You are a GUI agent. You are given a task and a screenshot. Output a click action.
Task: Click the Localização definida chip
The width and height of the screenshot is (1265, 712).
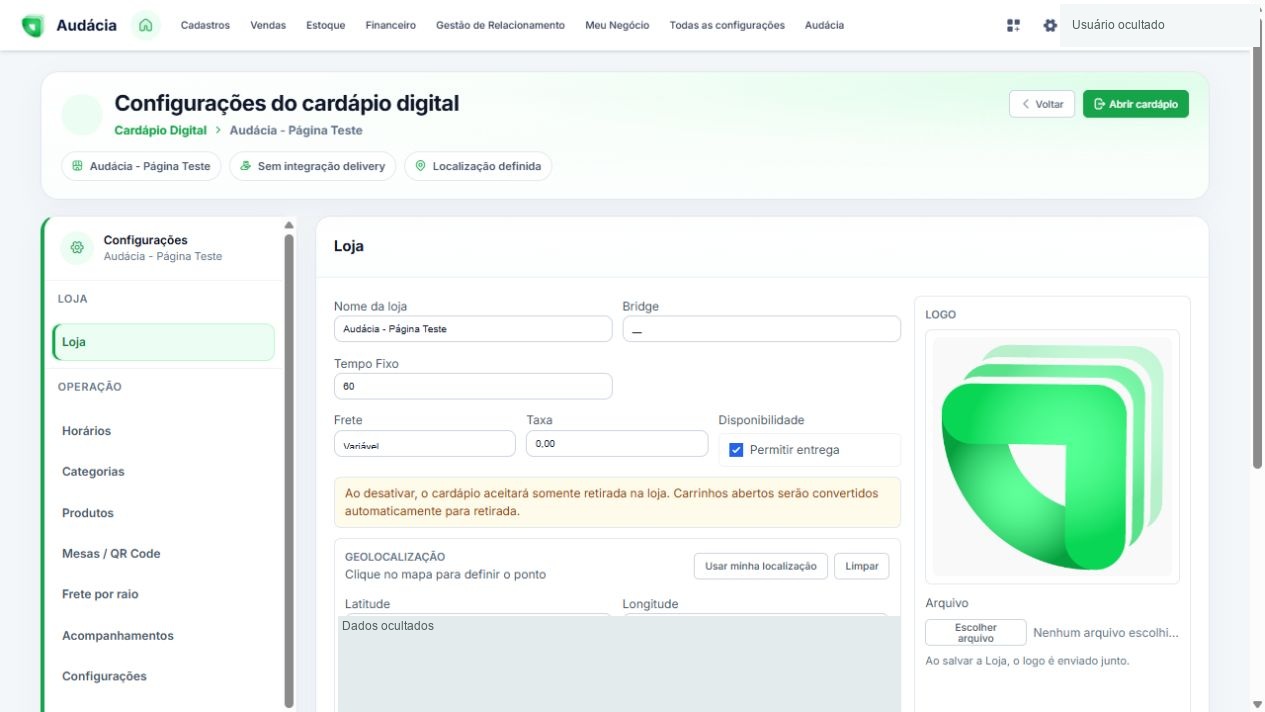[x=478, y=166]
